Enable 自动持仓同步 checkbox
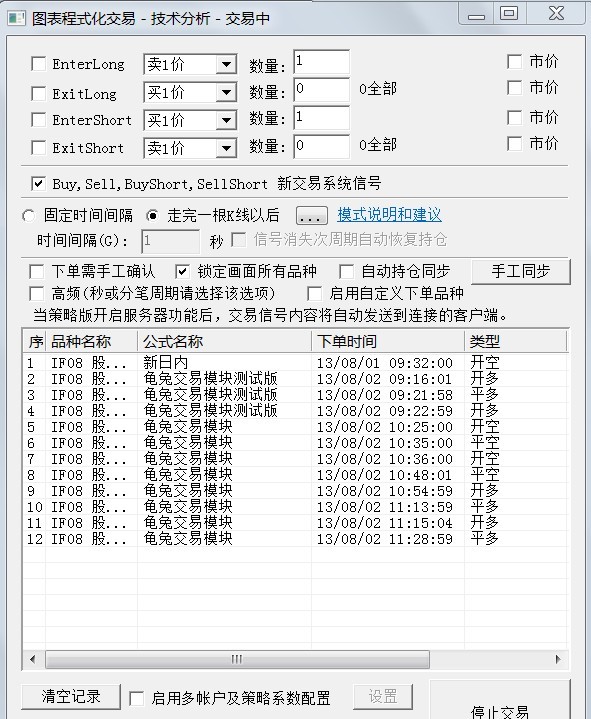Image resolution: width=591 pixels, height=719 pixels. coord(346,271)
